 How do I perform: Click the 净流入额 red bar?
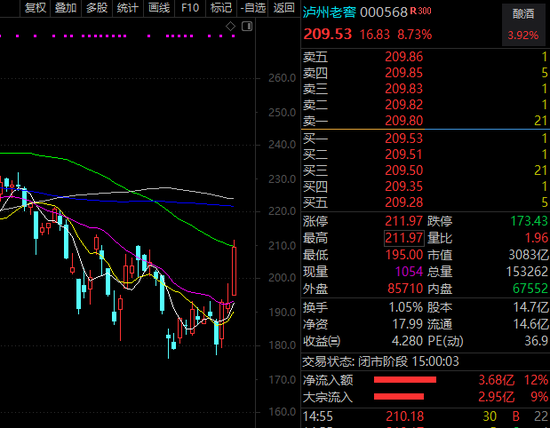tap(405, 380)
